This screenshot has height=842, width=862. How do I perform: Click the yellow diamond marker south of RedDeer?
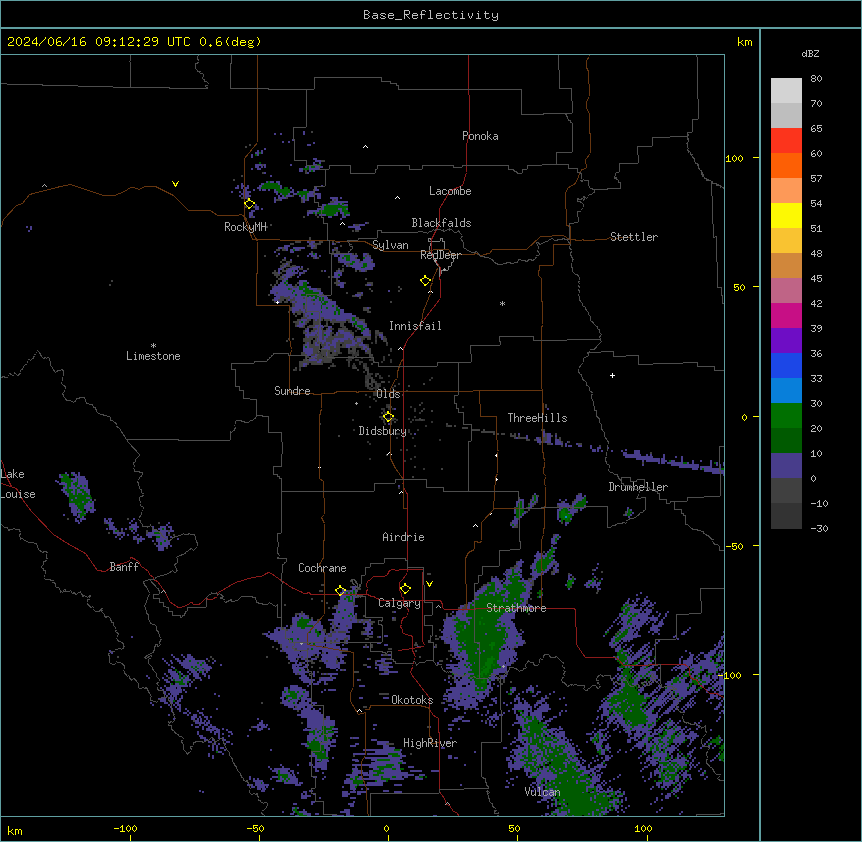pyautogui.click(x=426, y=281)
